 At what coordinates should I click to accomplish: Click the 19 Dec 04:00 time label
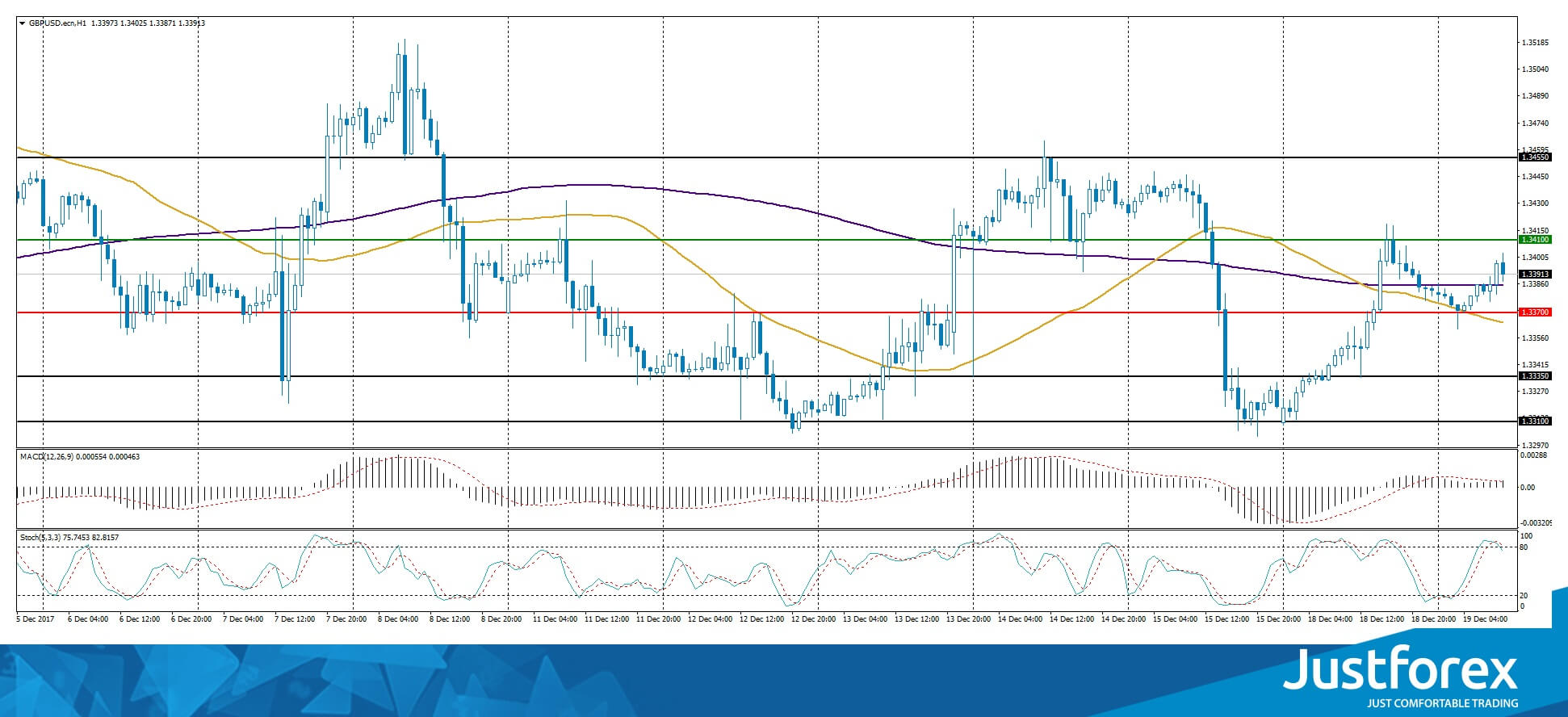coord(1485,619)
